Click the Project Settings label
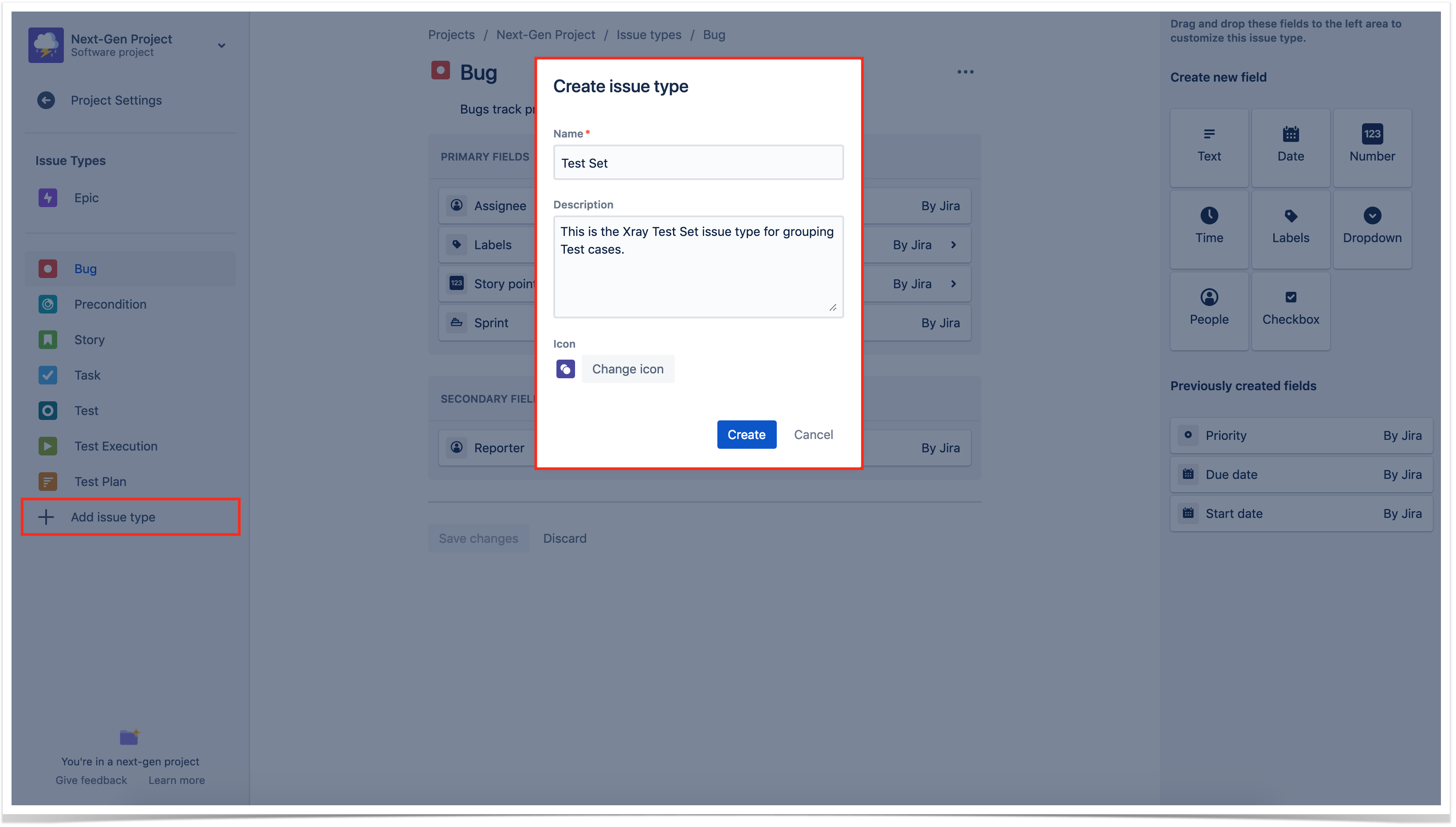1456x827 pixels. (117, 101)
